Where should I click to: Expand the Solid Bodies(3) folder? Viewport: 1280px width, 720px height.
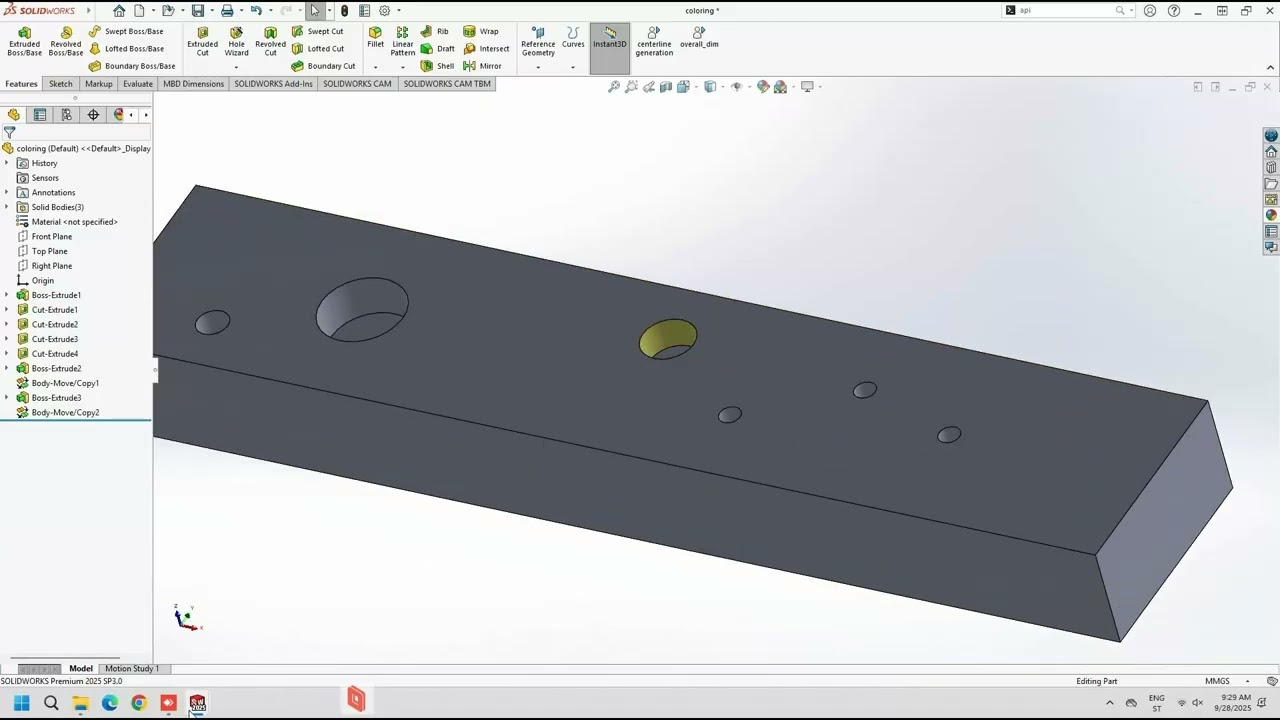point(7,207)
